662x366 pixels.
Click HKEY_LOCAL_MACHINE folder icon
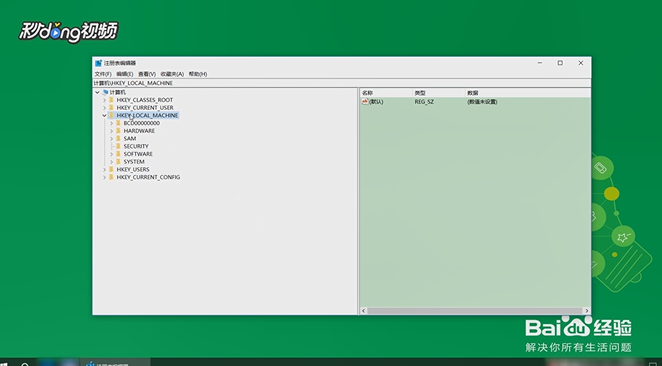[x=111, y=115]
